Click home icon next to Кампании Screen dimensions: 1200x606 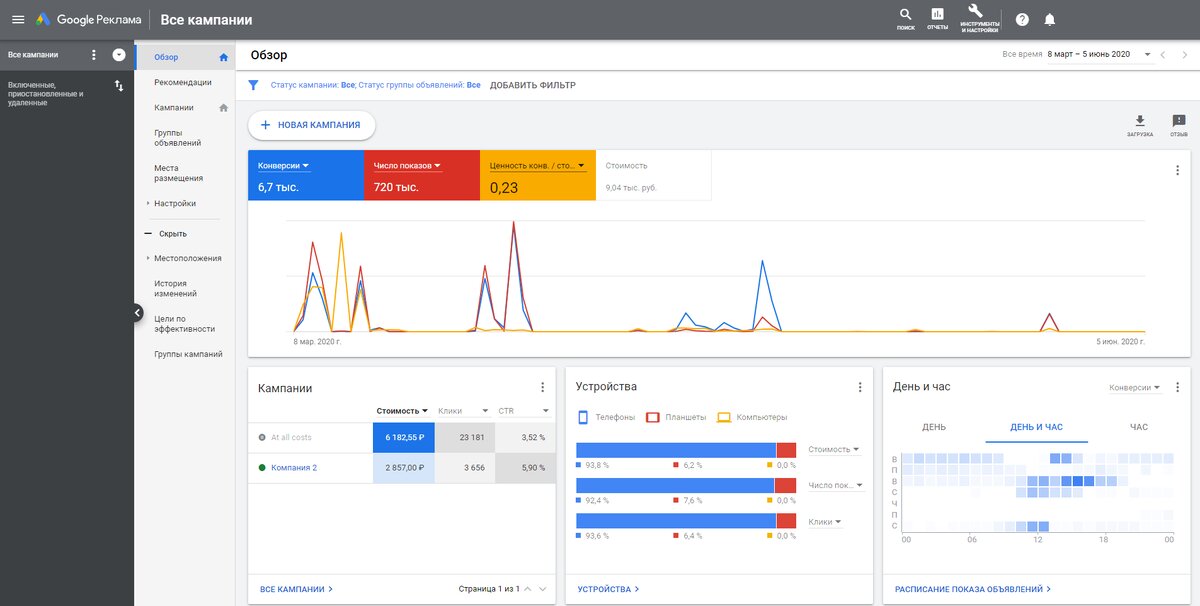point(224,107)
